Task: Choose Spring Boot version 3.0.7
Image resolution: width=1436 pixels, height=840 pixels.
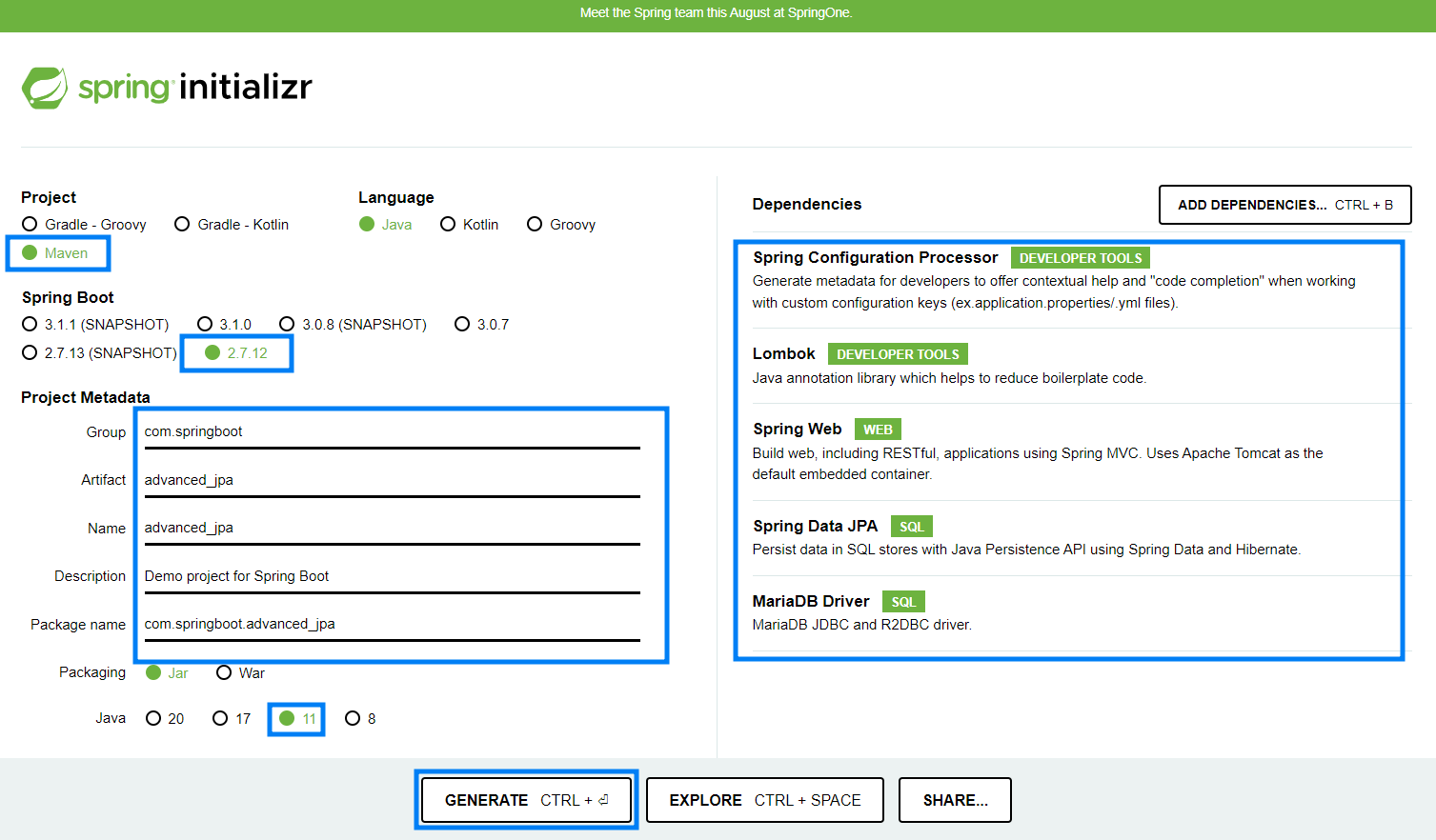Action: [x=482, y=325]
